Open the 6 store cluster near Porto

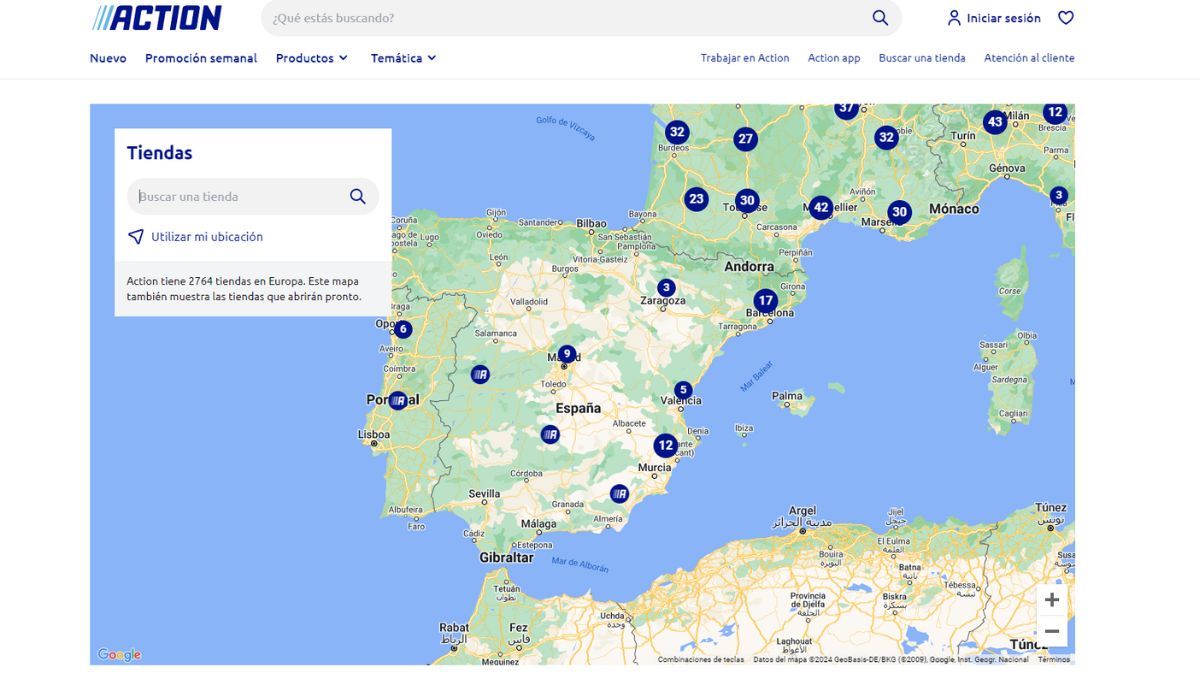tap(403, 329)
